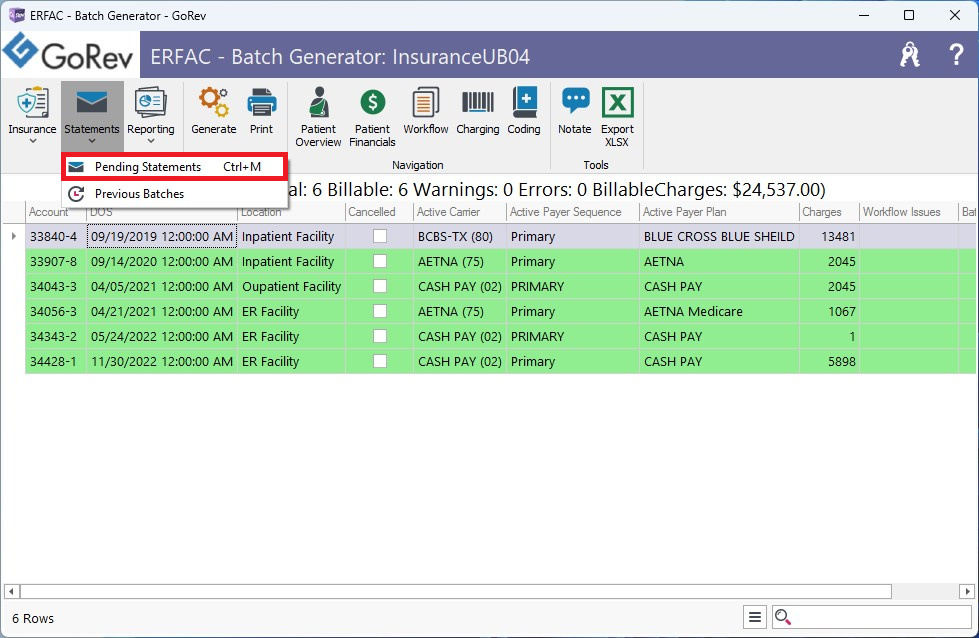Viewport: 979px width, 638px height.
Task: Select account cell 34056-3
Action: (x=56, y=311)
